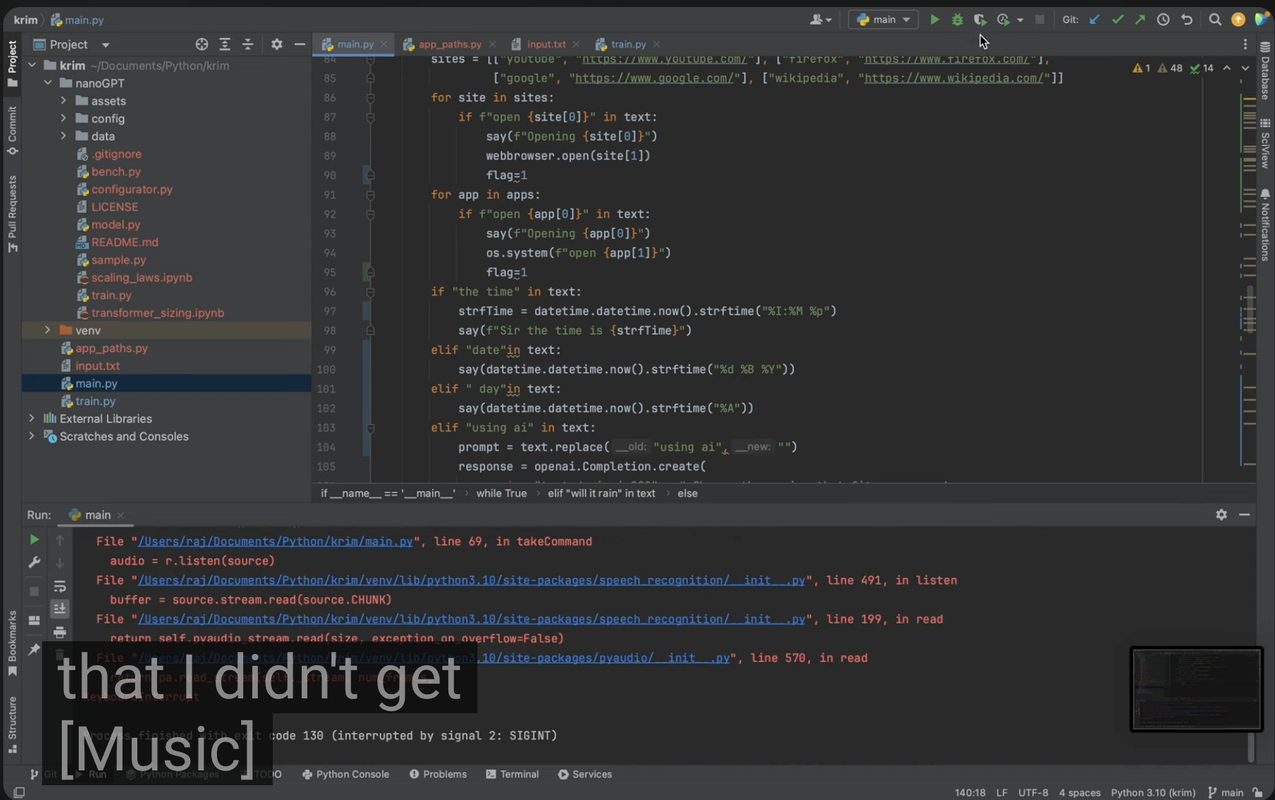Toggle read-only lock in status bar
1275x800 pixels.
click(1259, 792)
